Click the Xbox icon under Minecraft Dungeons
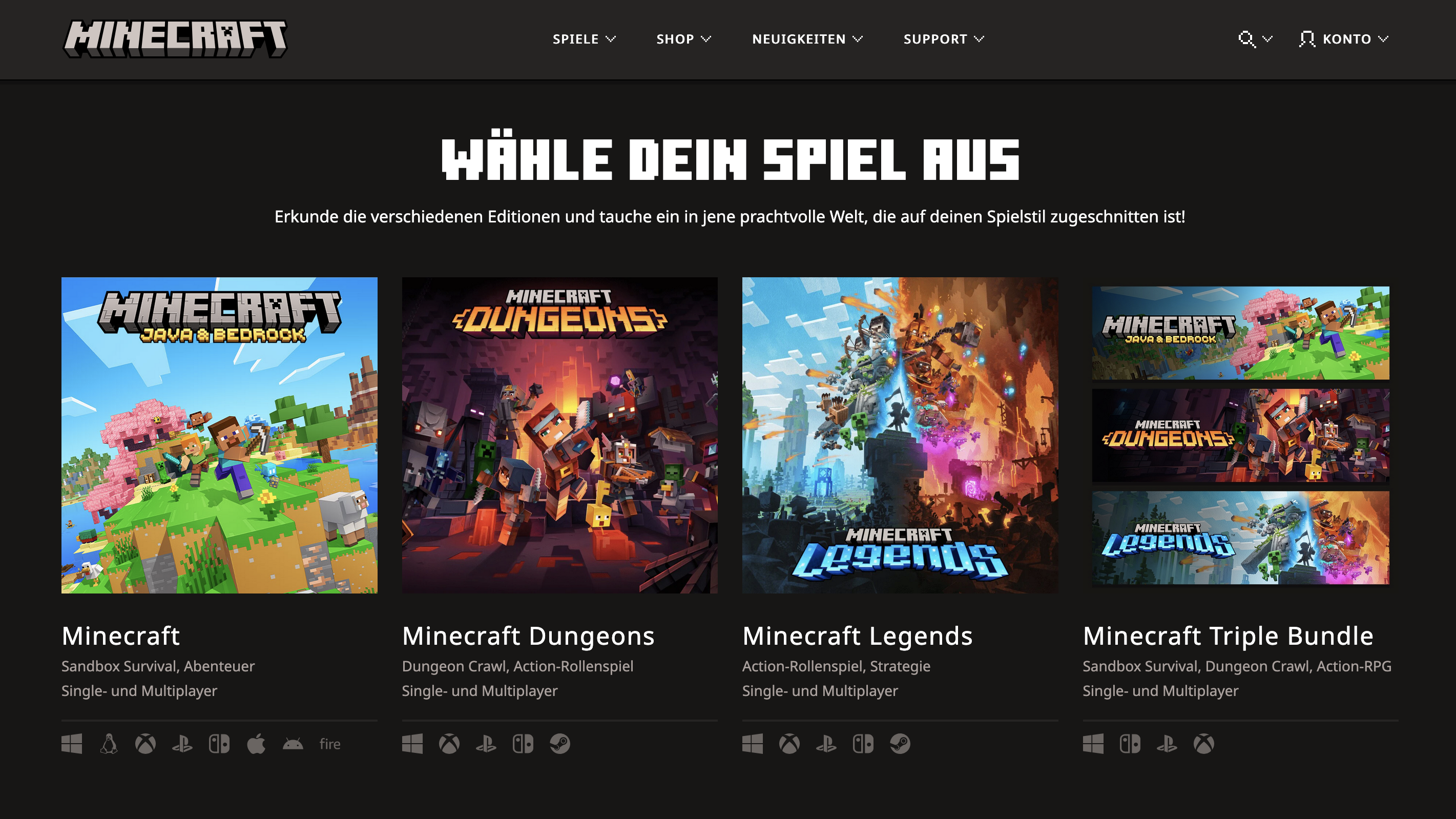This screenshot has width=1456, height=819. click(449, 744)
